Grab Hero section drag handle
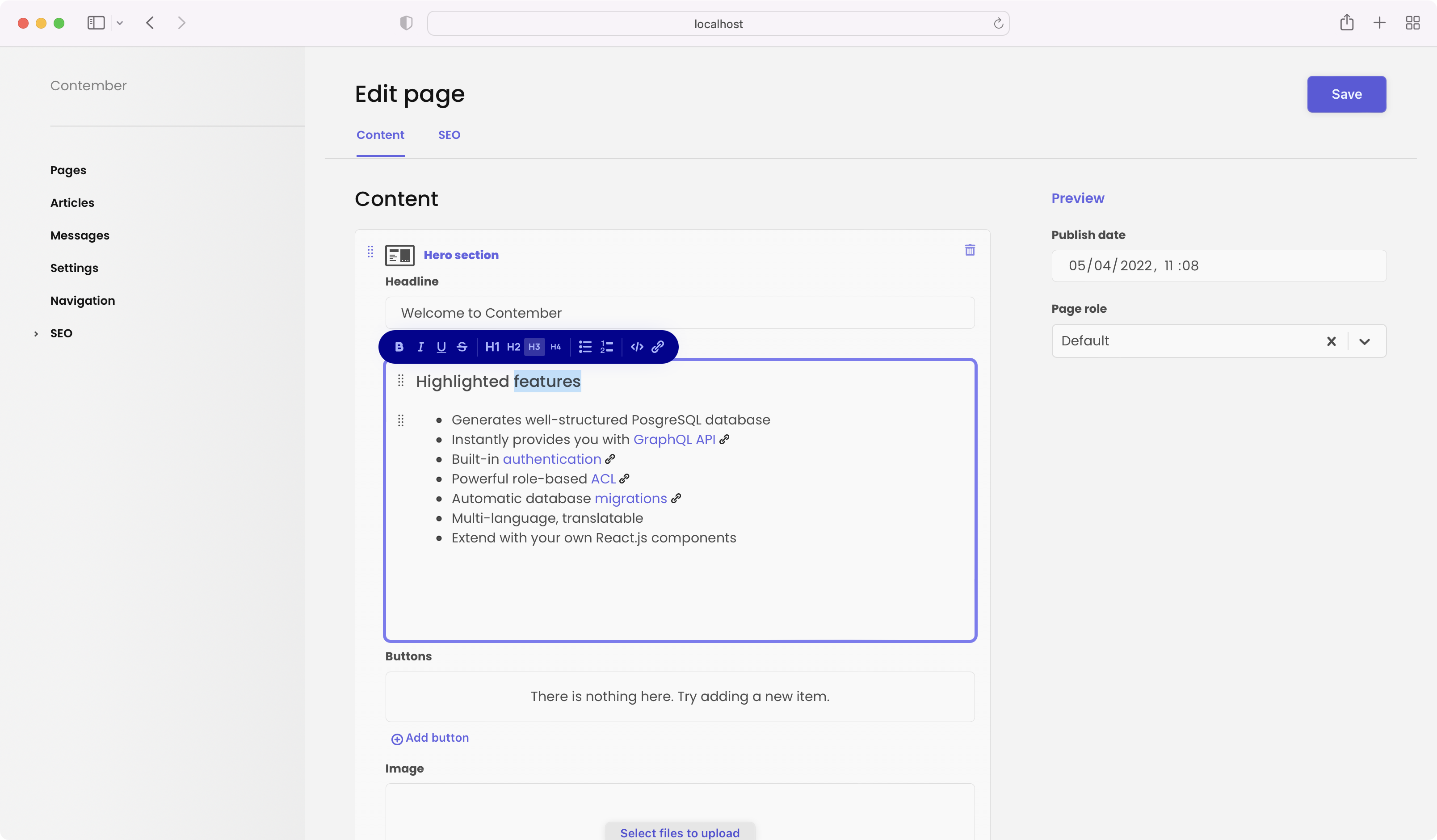Image resolution: width=1437 pixels, height=840 pixels. click(370, 252)
